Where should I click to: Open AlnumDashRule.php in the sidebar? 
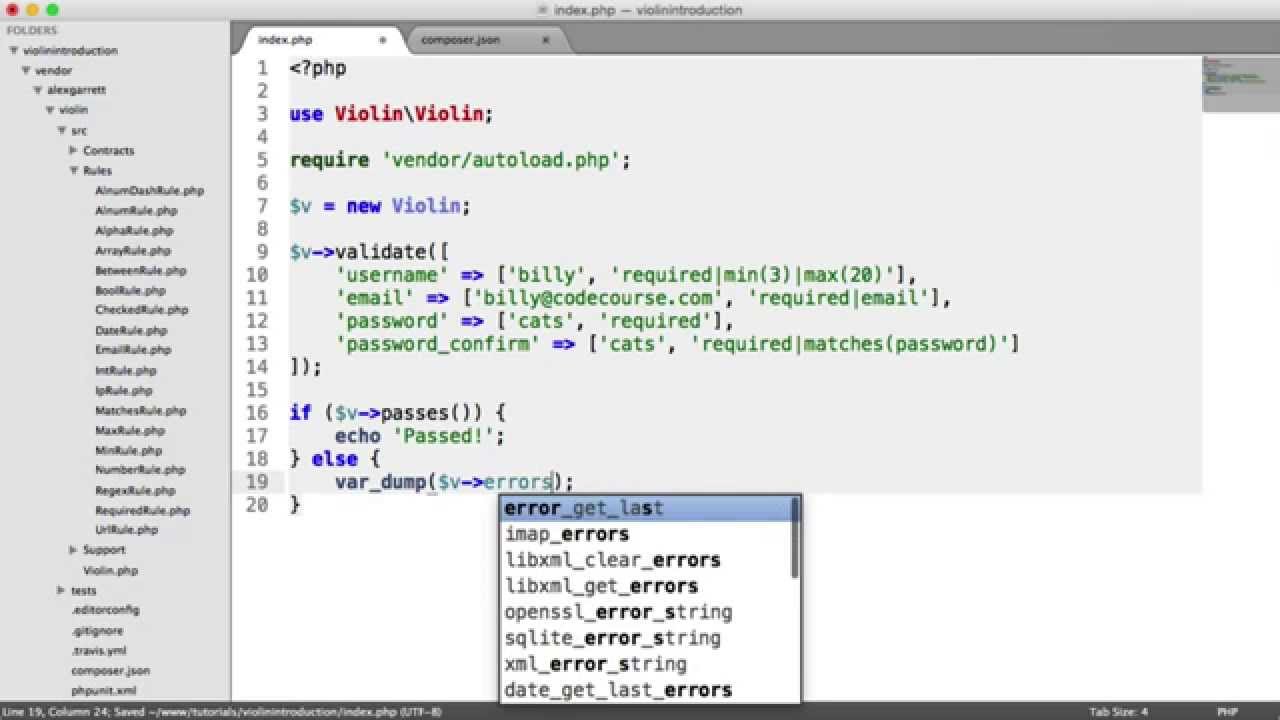click(149, 190)
